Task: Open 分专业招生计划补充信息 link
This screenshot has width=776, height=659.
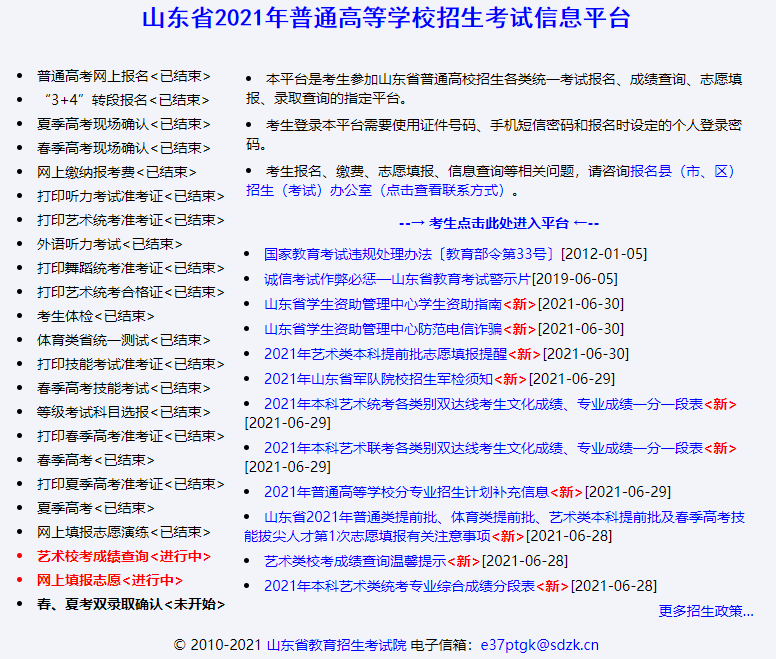Action: click(406, 492)
